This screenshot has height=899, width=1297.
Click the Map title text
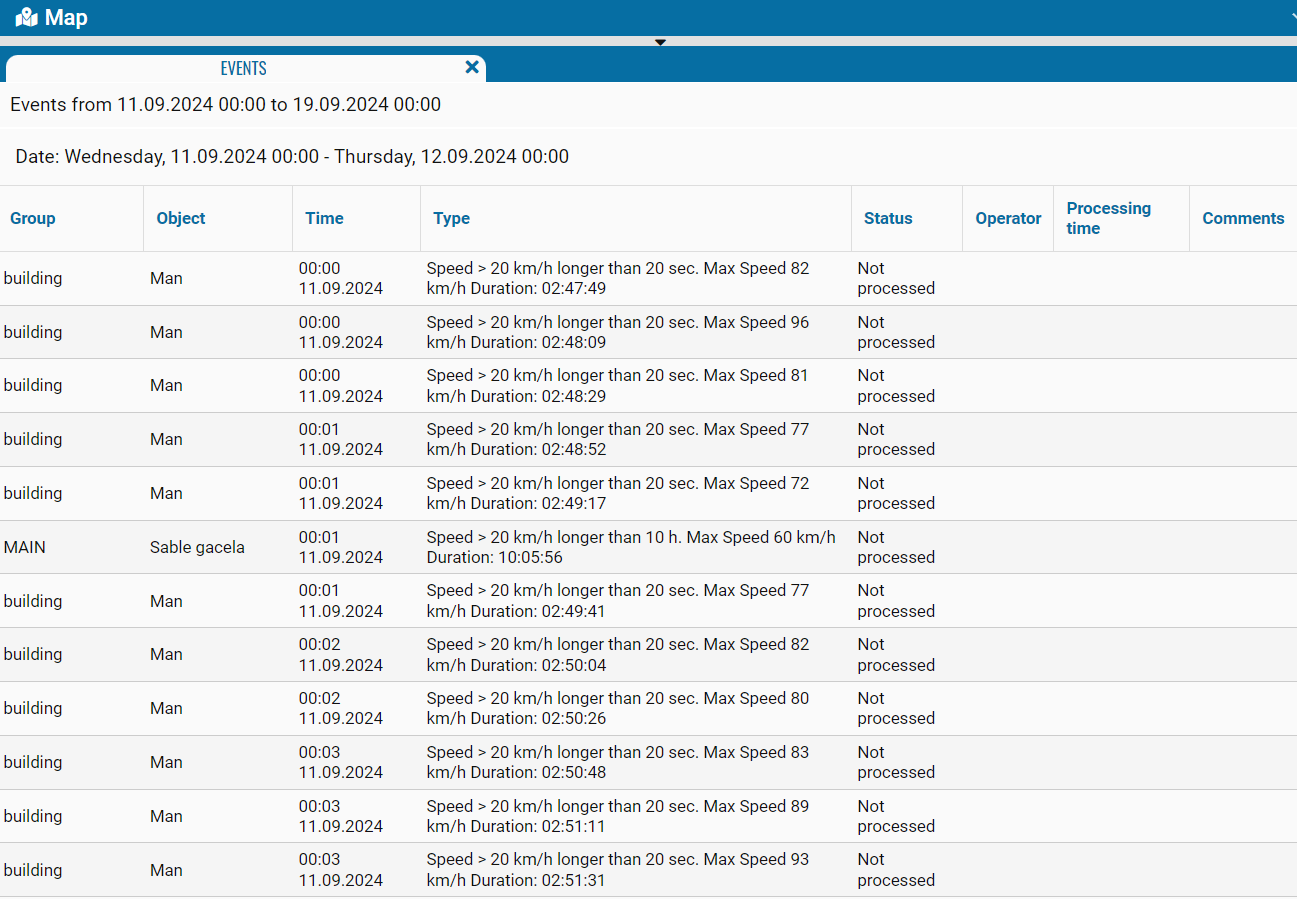point(66,18)
